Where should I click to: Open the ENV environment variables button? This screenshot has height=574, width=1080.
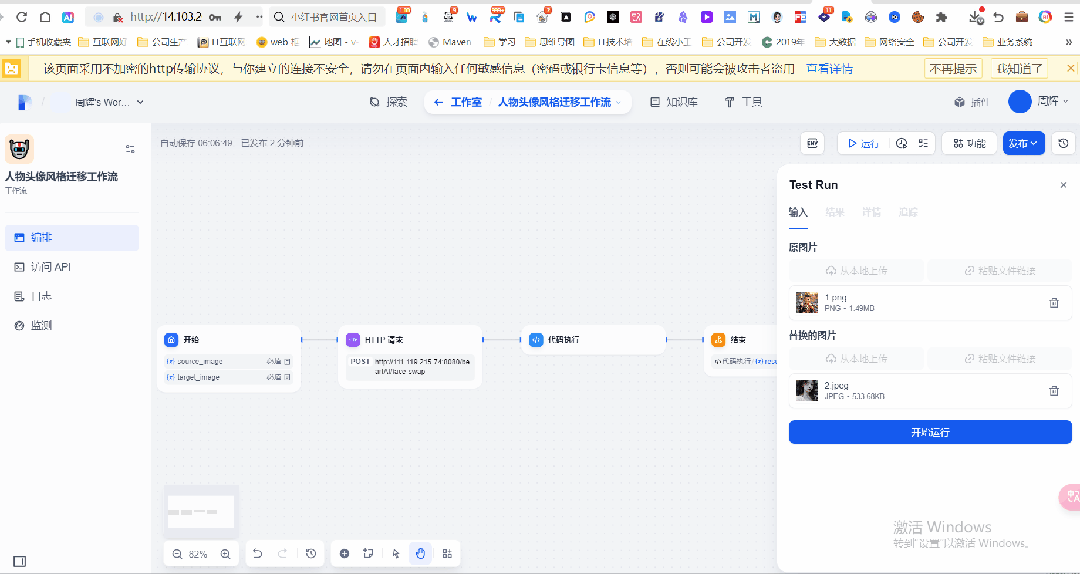pyautogui.click(x=813, y=143)
